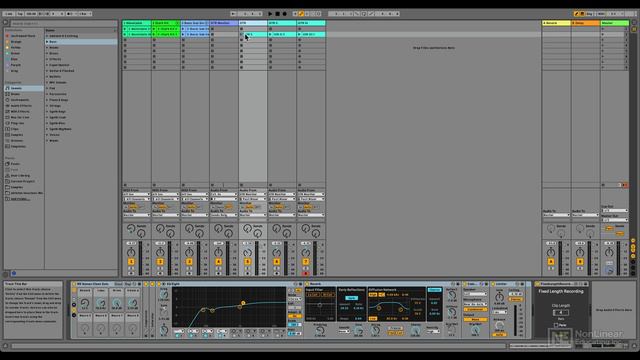The height and width of the screenshot is (360, 640).
Task: Launch the track 7 clip in the second scene
Action: point(299,35)
